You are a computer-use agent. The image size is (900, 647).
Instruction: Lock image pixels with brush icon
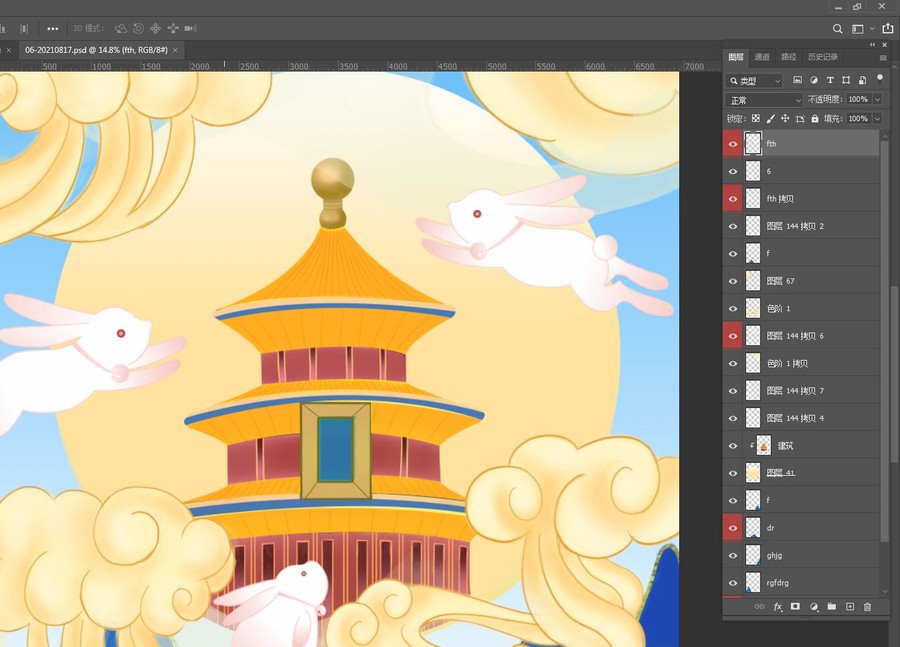coord(770,118)
